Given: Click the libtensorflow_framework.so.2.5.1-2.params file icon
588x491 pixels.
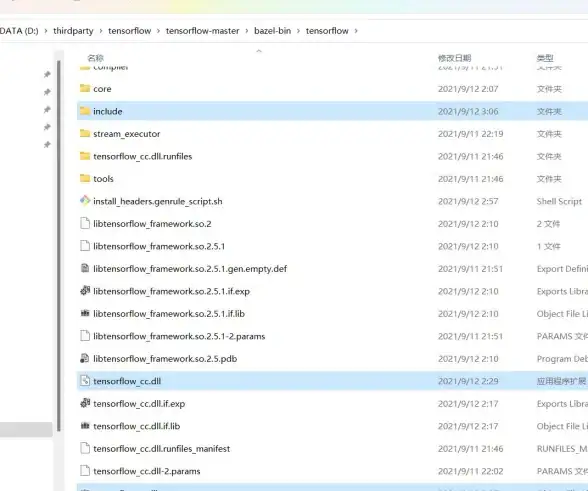Looking at the screenshot, I should [85, 336].
